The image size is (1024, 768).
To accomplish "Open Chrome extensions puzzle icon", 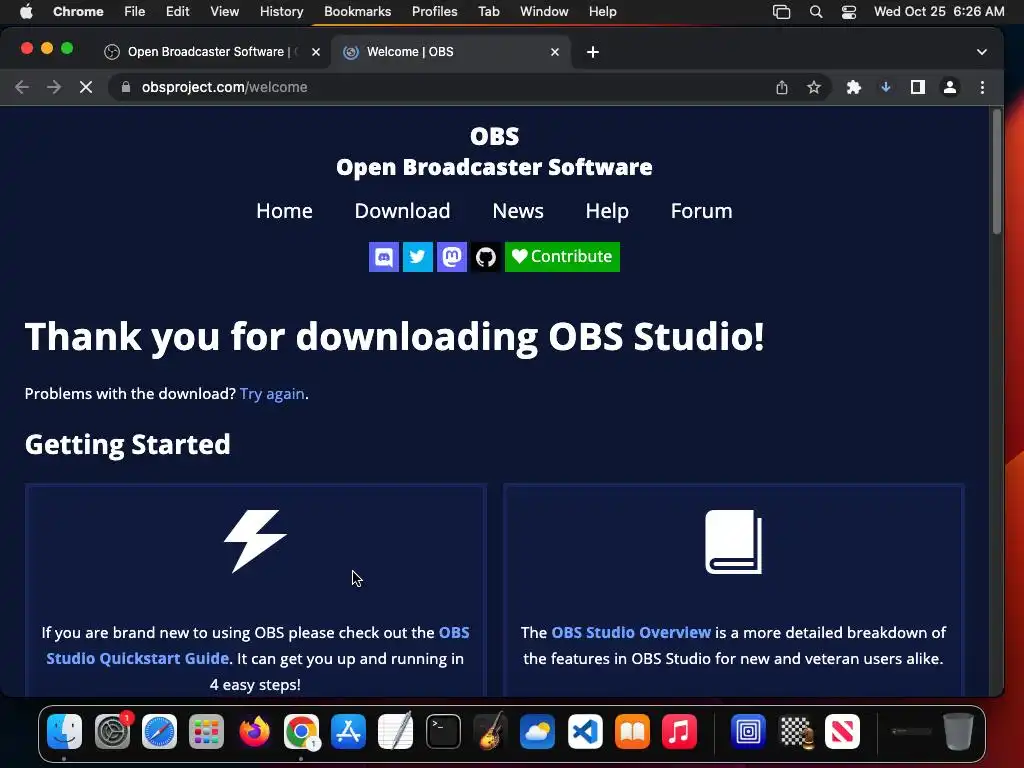I will (854, 87).
